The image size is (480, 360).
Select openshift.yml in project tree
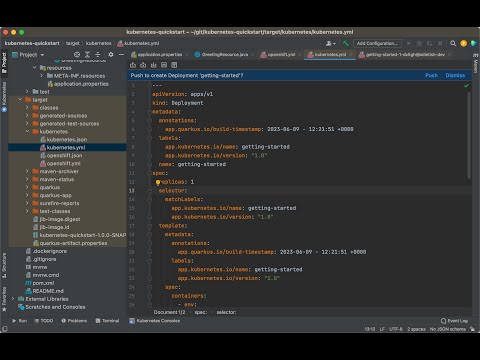63,163
